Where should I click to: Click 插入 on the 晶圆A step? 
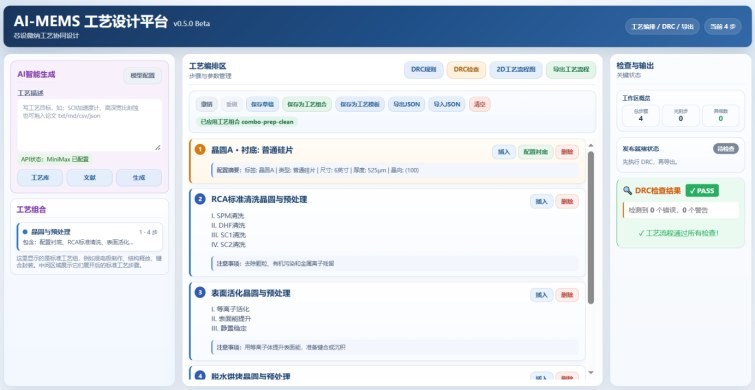504,152
